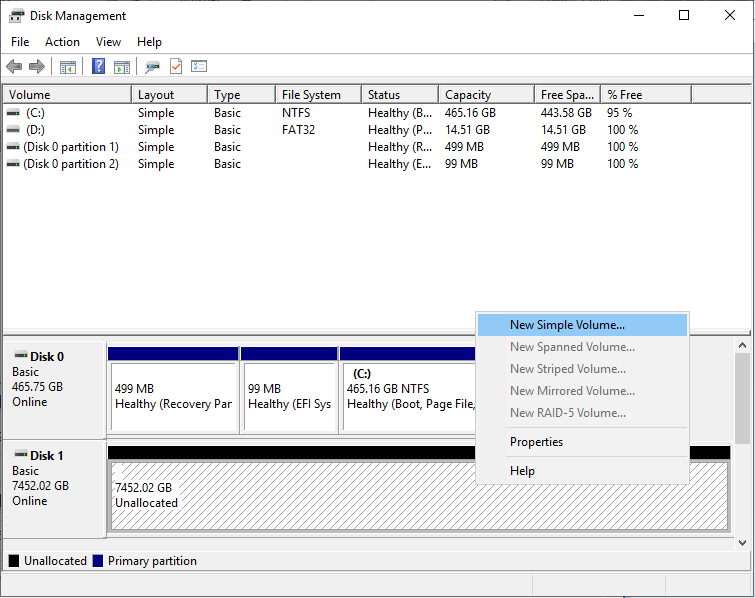Viewport: 755px width, 598px height.
Task: Select the 99 MB EFI System partition block
Action: (x=289, y=390)
